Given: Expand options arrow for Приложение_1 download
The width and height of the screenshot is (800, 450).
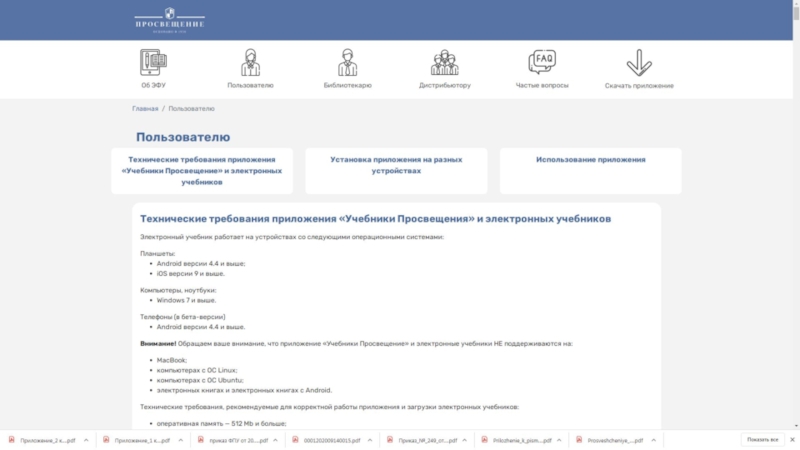Looking at the screenshot, I should [181, 440].
